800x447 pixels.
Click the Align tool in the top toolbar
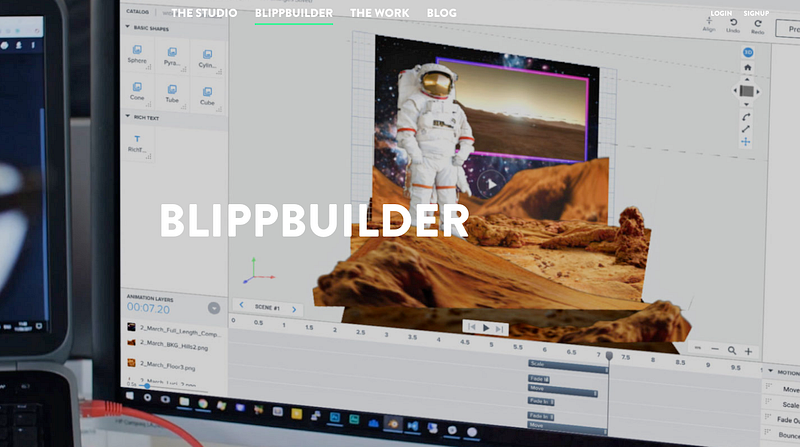pyautogui.click(x=709, y=23)
